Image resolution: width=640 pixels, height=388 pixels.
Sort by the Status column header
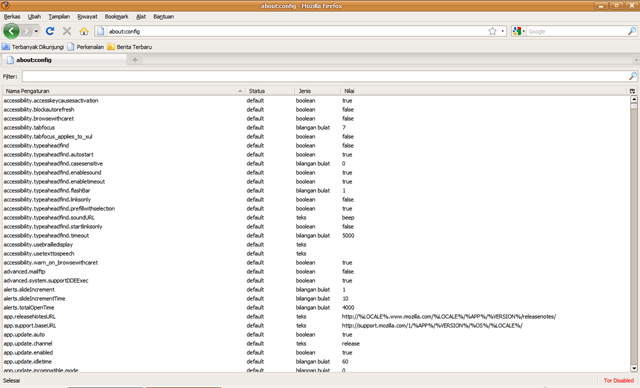click(270, 91)
